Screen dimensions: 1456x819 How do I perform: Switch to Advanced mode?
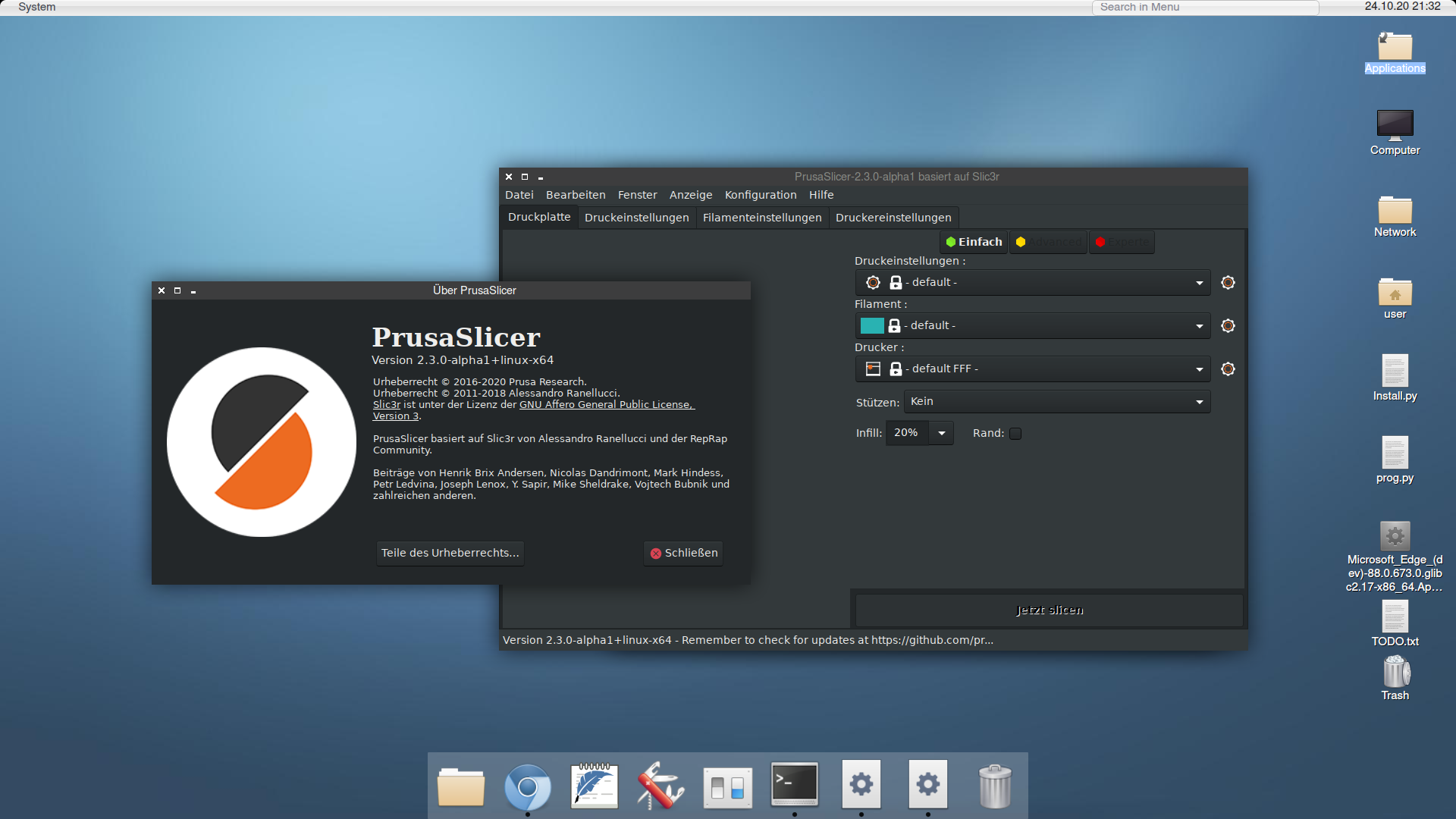1049,242
